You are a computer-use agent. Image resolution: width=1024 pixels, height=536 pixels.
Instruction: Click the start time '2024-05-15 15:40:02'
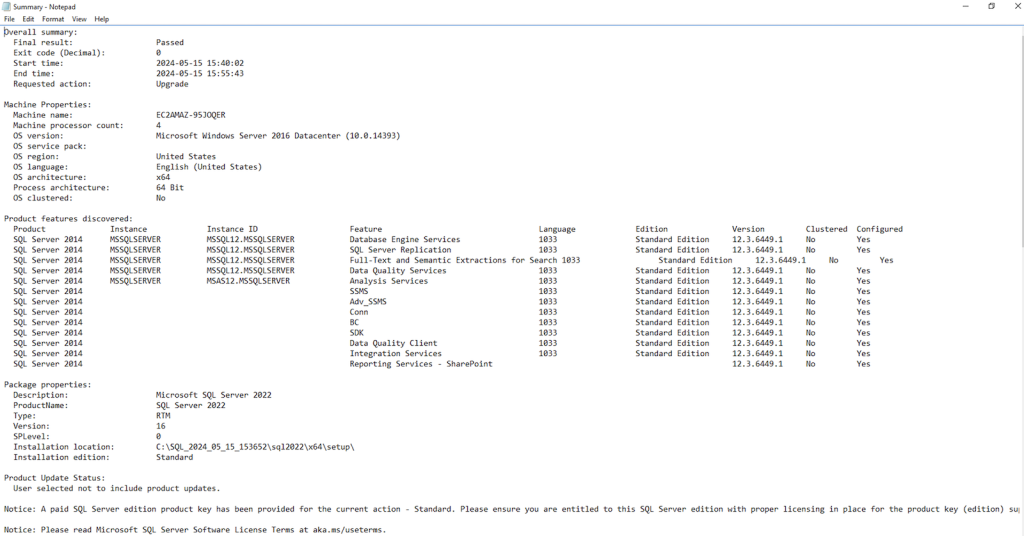point(200,63)
